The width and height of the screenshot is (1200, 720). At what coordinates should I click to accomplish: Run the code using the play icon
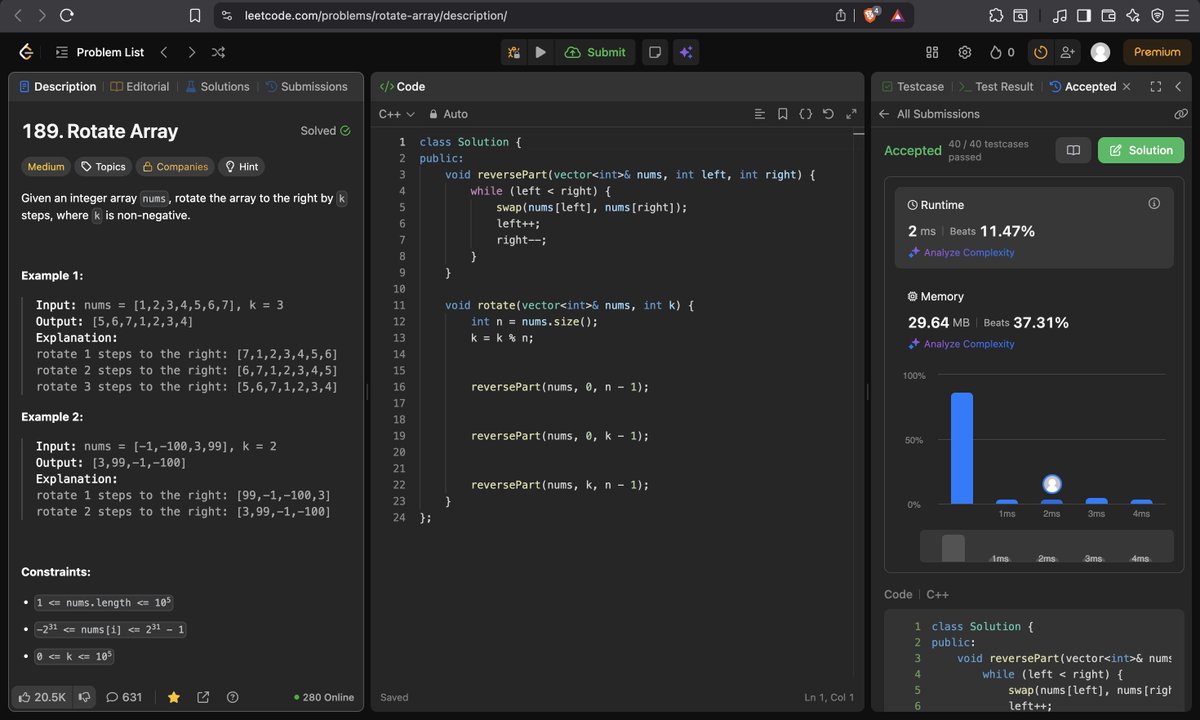click(540, 51)
